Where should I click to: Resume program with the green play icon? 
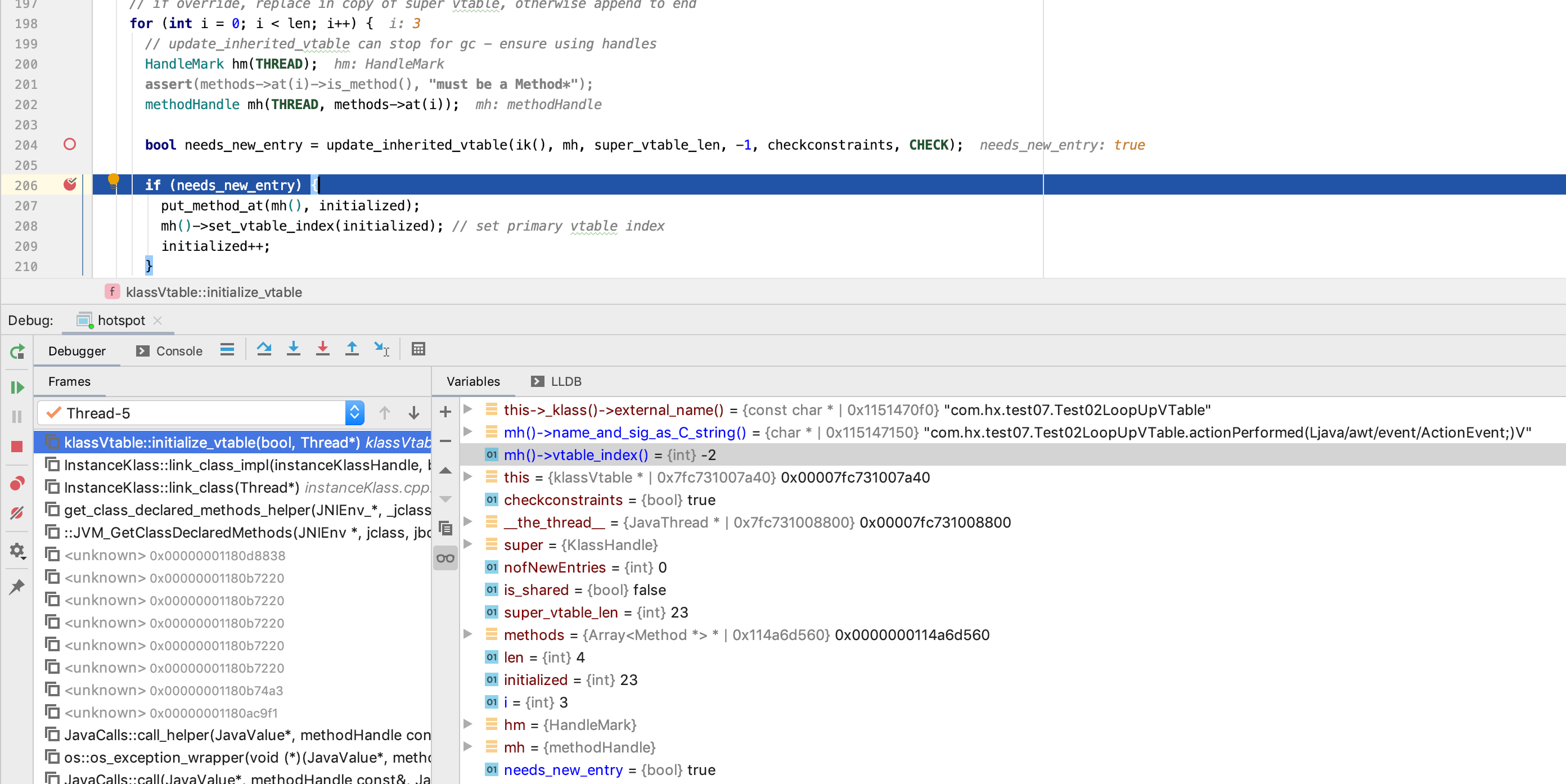click(17, 387)
